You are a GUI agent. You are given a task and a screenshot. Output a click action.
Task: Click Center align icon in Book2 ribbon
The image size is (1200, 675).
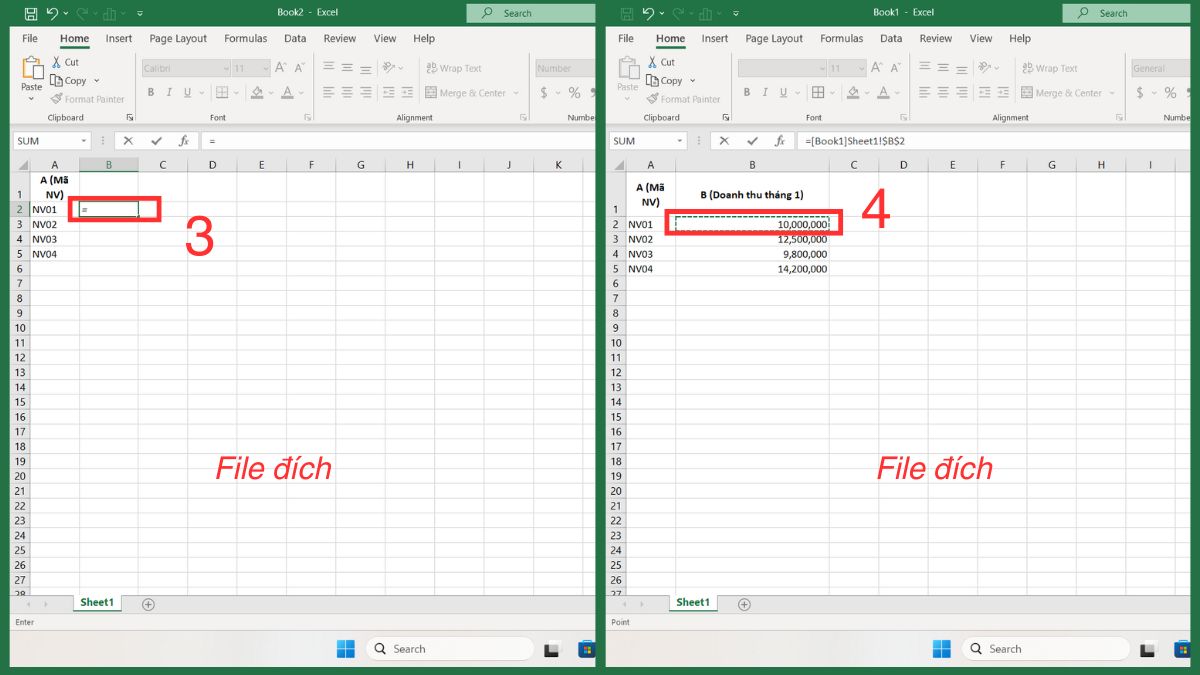(347, 92)
